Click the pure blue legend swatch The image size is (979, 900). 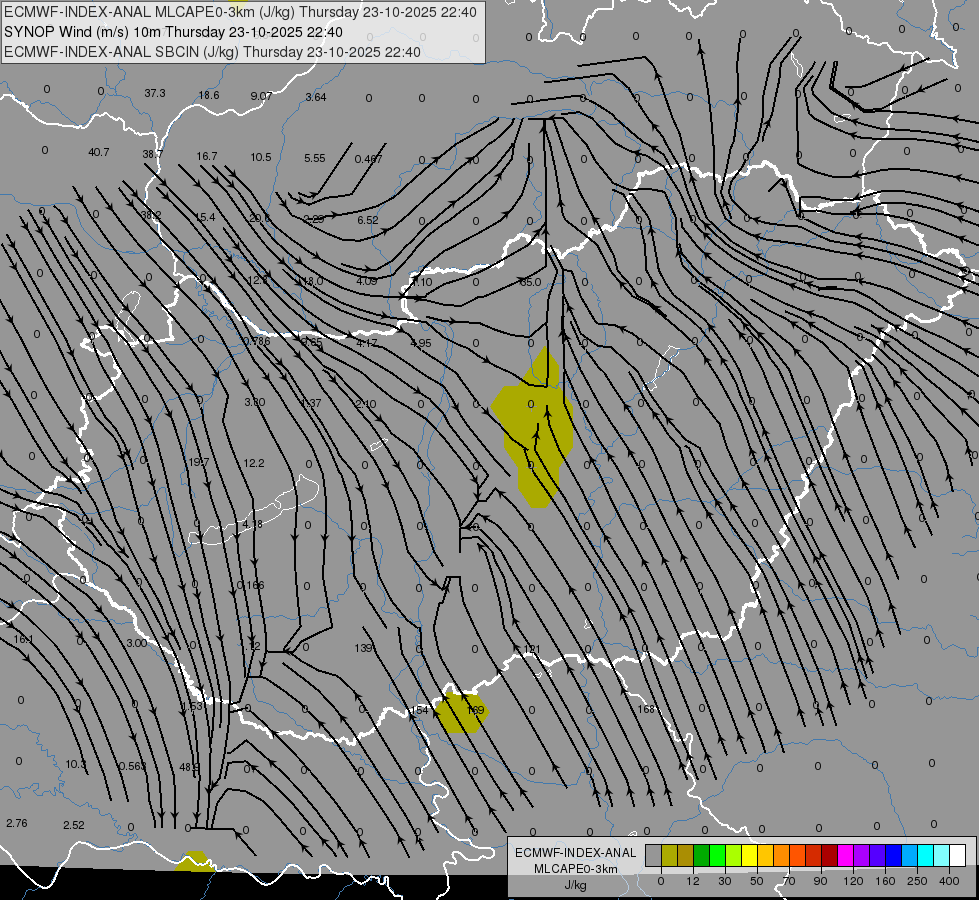point(894,855)
